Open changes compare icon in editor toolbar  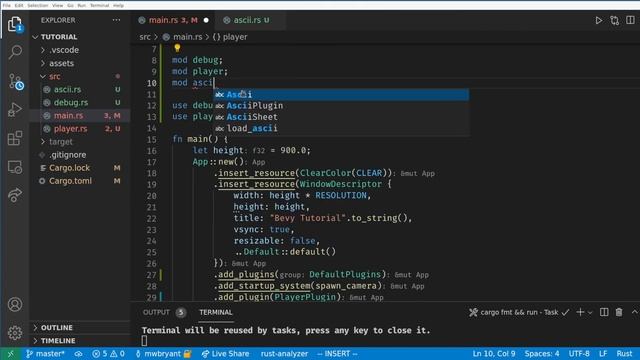pos(614,20)
